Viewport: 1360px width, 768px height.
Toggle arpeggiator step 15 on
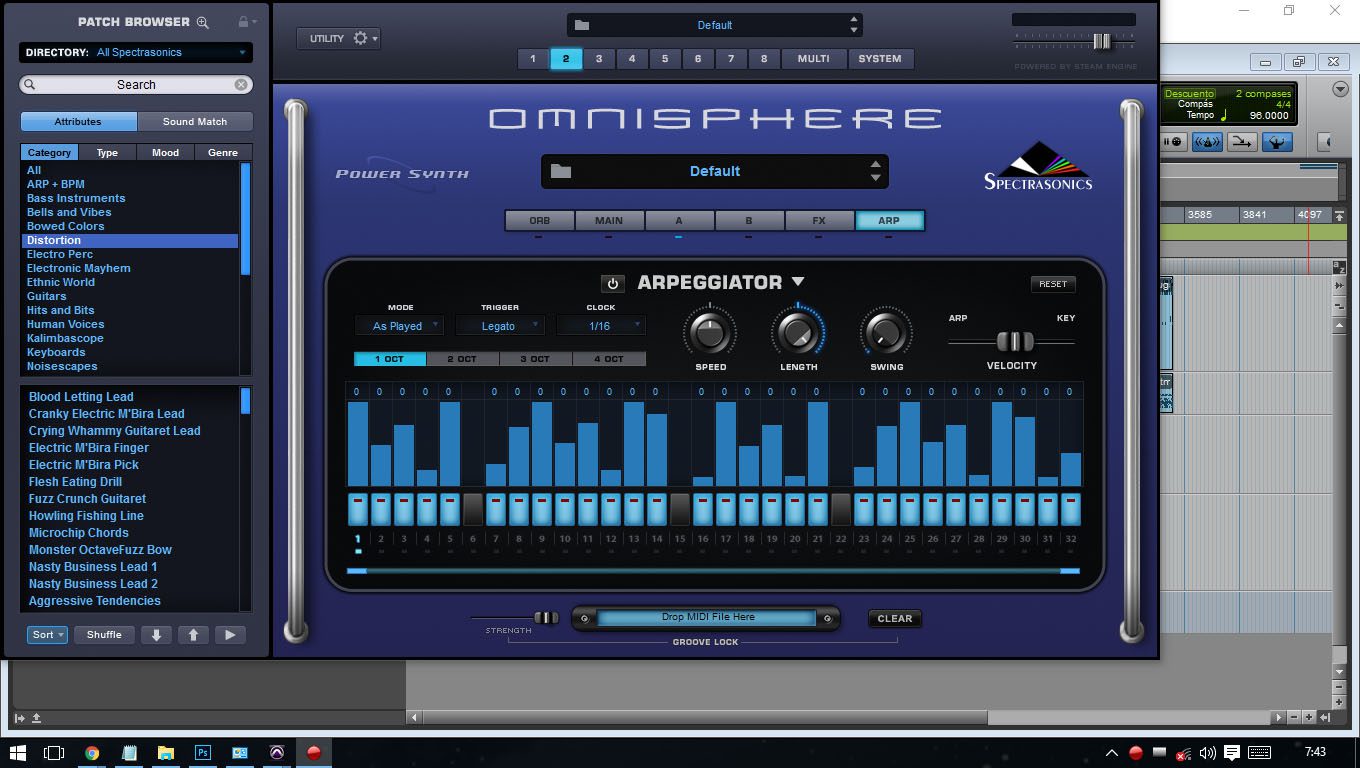pos(680,509)
